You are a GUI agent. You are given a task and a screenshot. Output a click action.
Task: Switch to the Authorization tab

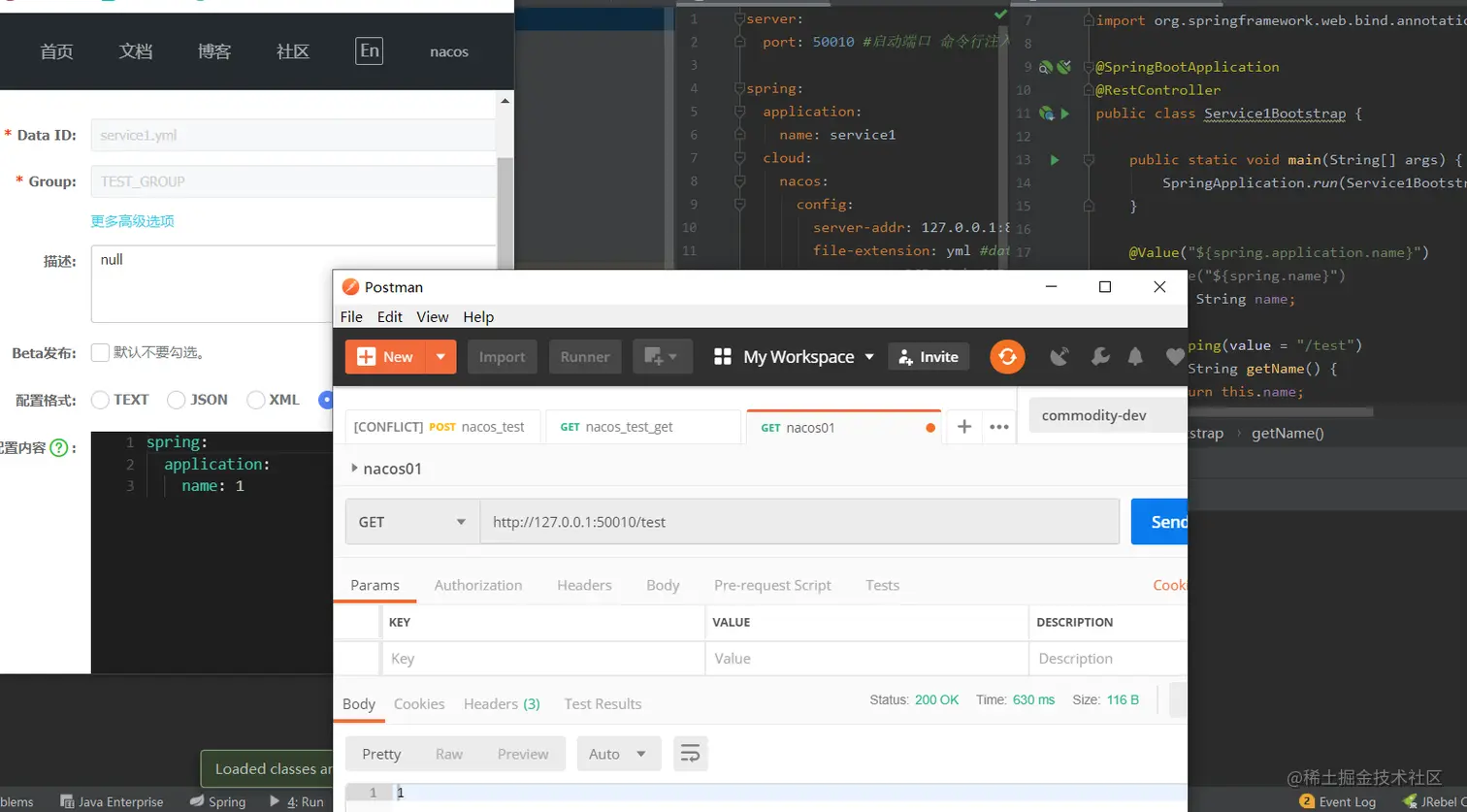[x=478, y=585]
